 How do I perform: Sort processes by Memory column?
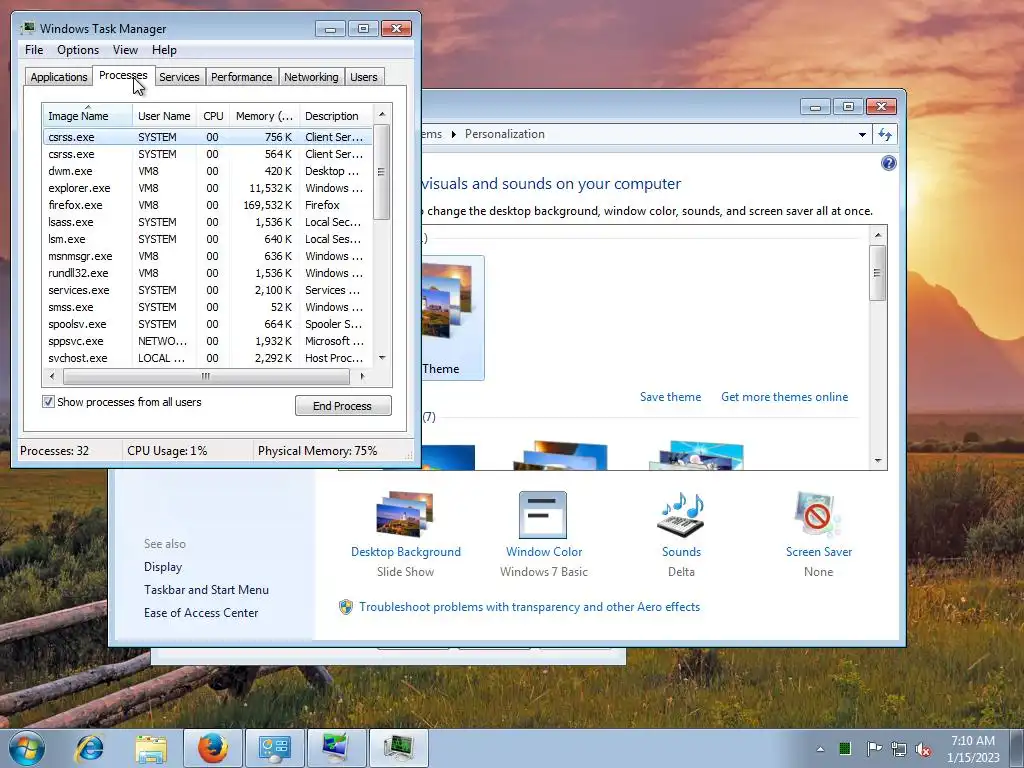tap(264, 116)
